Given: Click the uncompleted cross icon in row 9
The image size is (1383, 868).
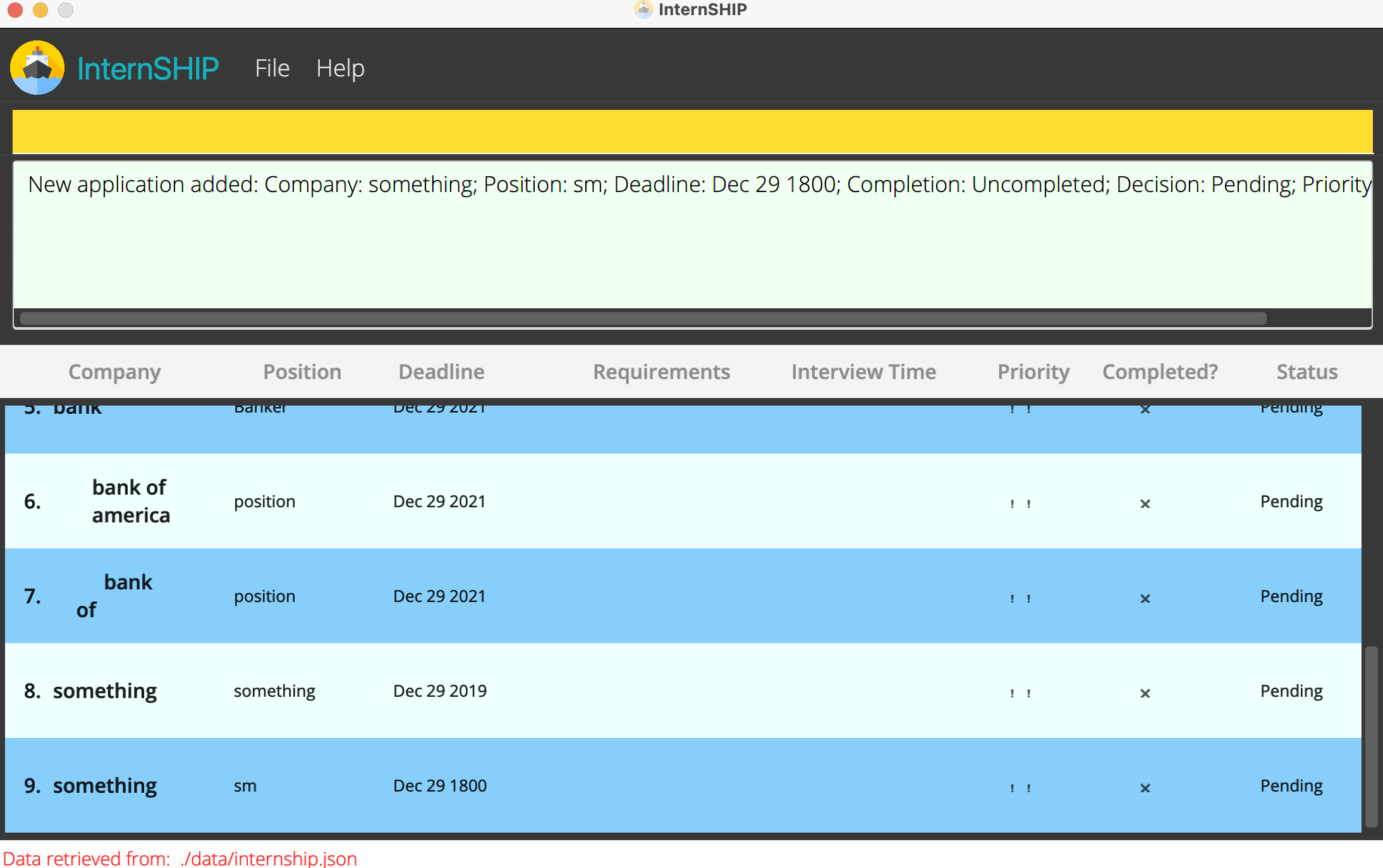Looking at the screenshot, I should coord(1145,788).
